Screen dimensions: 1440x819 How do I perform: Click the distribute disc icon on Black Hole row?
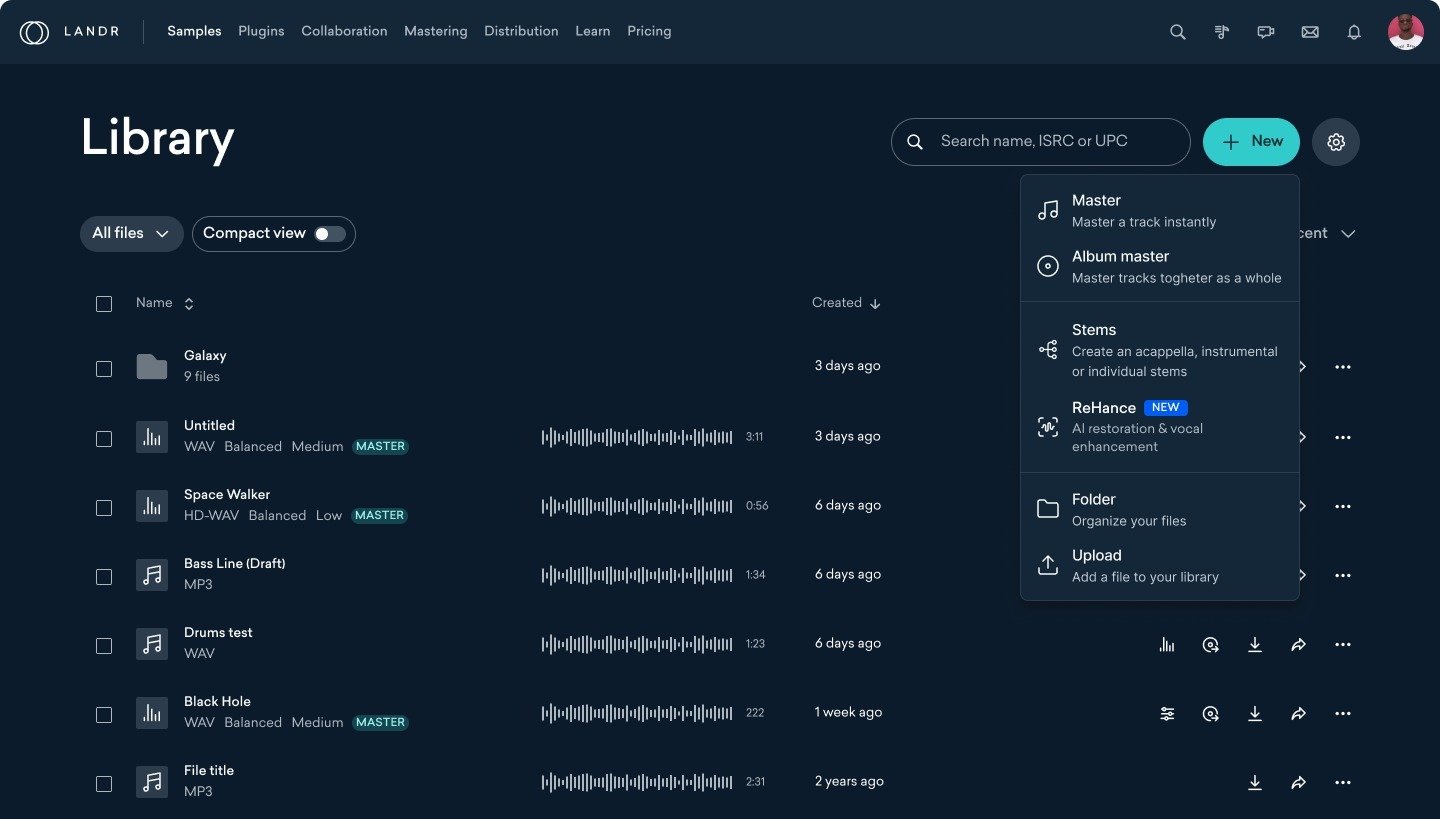tap(1211, 714)
